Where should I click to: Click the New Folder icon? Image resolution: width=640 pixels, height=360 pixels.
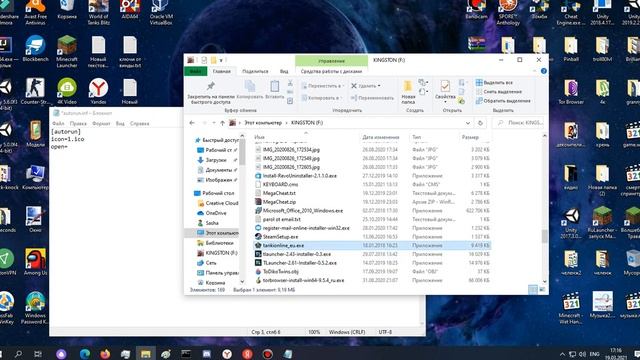coord(408,87)
